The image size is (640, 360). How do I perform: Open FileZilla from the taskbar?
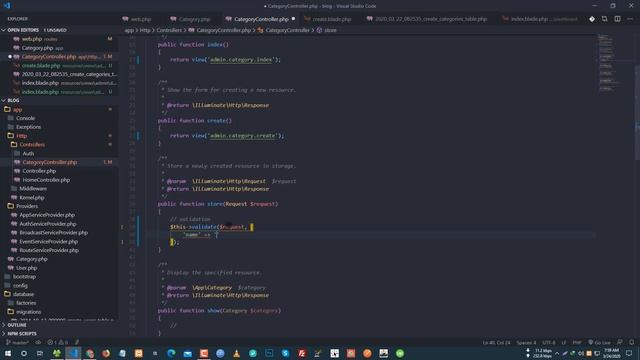[x=302, y=353]
